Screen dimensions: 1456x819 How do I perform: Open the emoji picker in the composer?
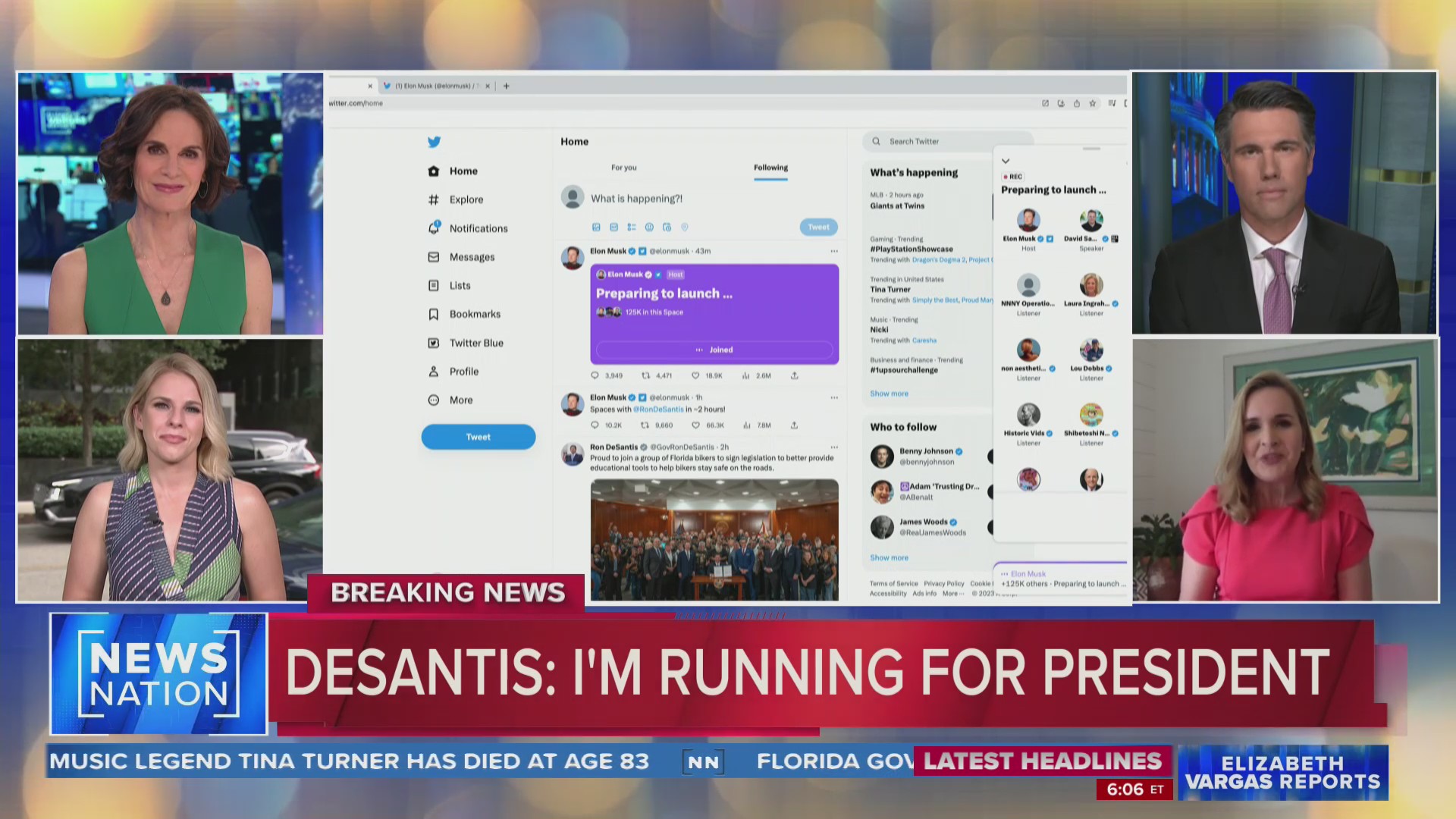point(649,227)
